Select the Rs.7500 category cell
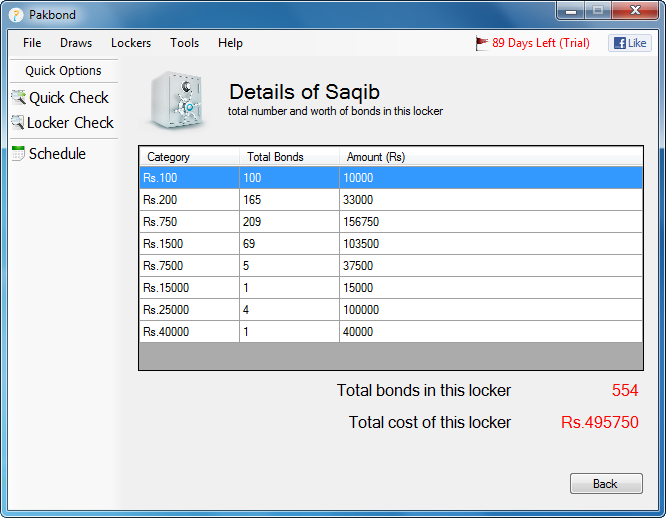 point(189,266)
